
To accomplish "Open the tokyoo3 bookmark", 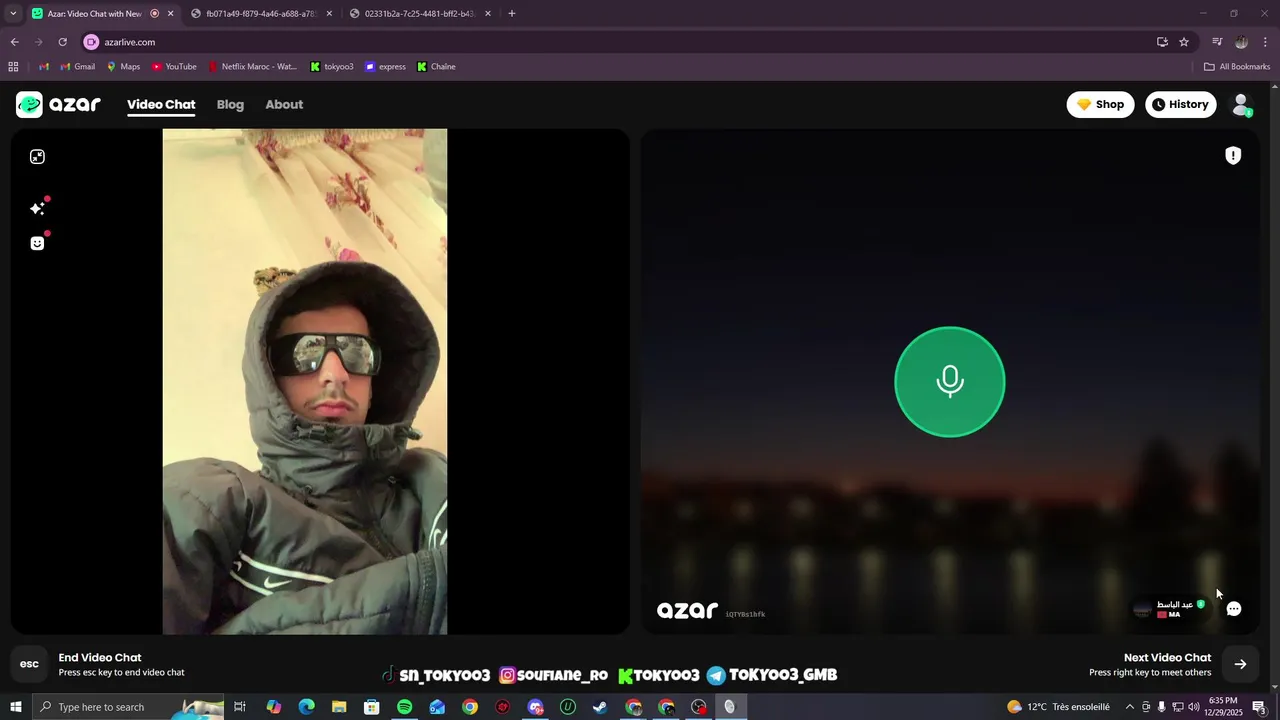I will (x=332, y=67).
